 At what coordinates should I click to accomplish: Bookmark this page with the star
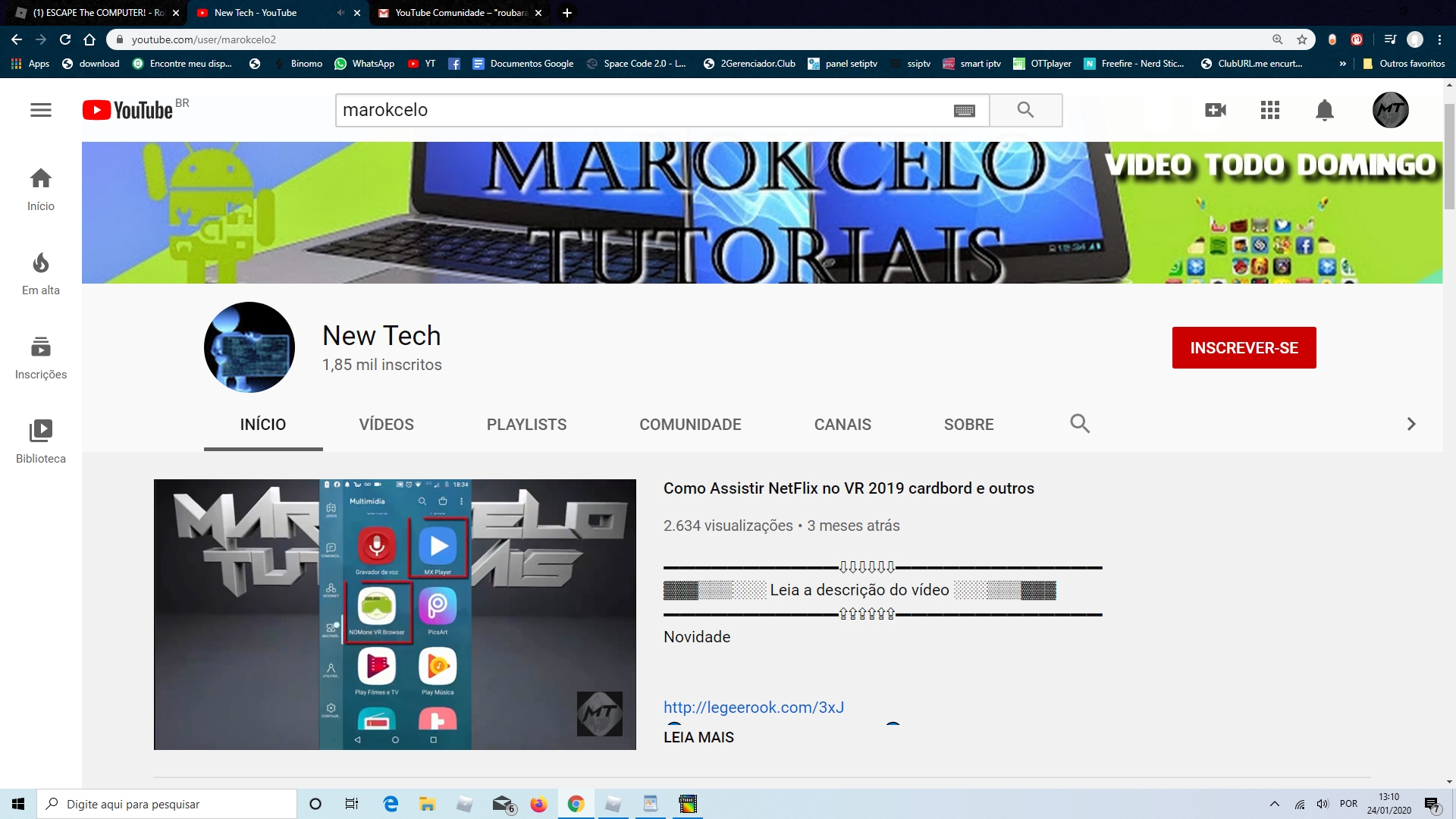[1302, 39]
